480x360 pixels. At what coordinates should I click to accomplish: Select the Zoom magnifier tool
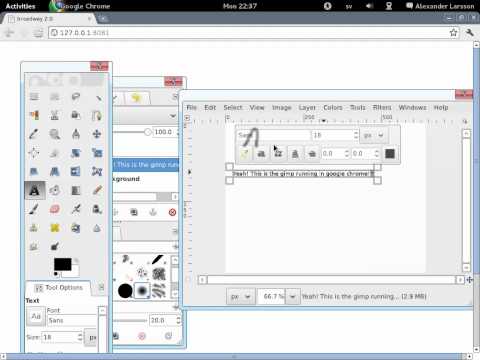55,134
